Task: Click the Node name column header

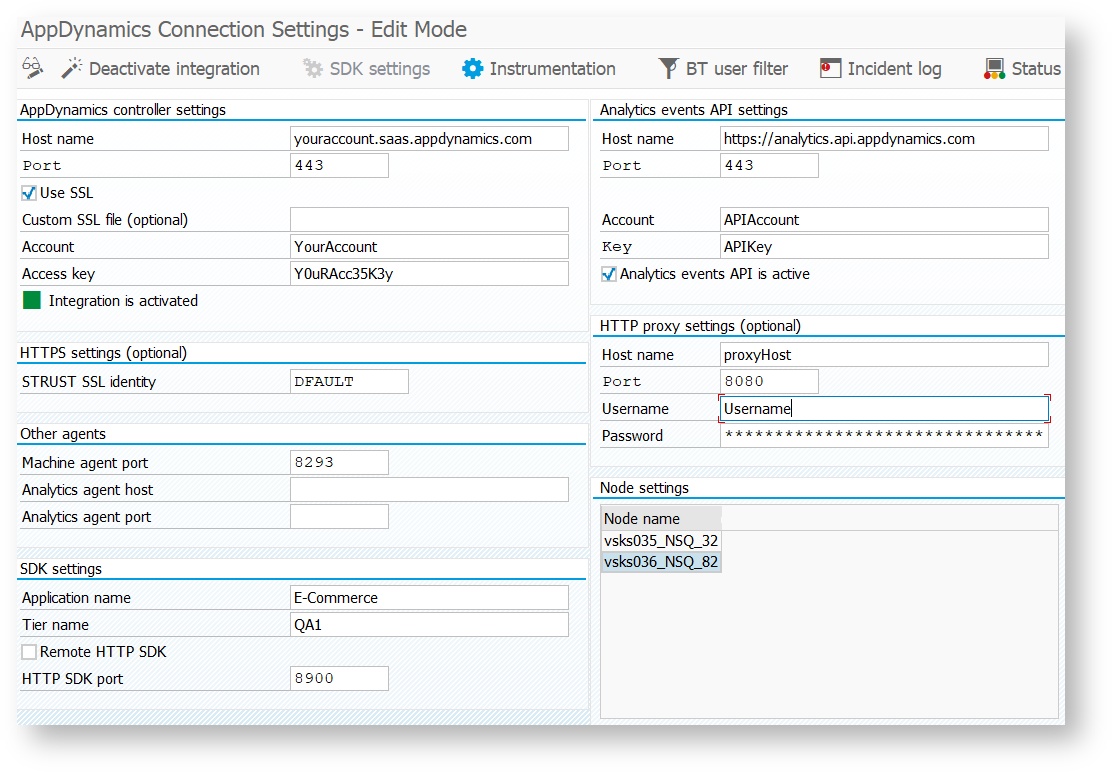Action: pos(661,518)
